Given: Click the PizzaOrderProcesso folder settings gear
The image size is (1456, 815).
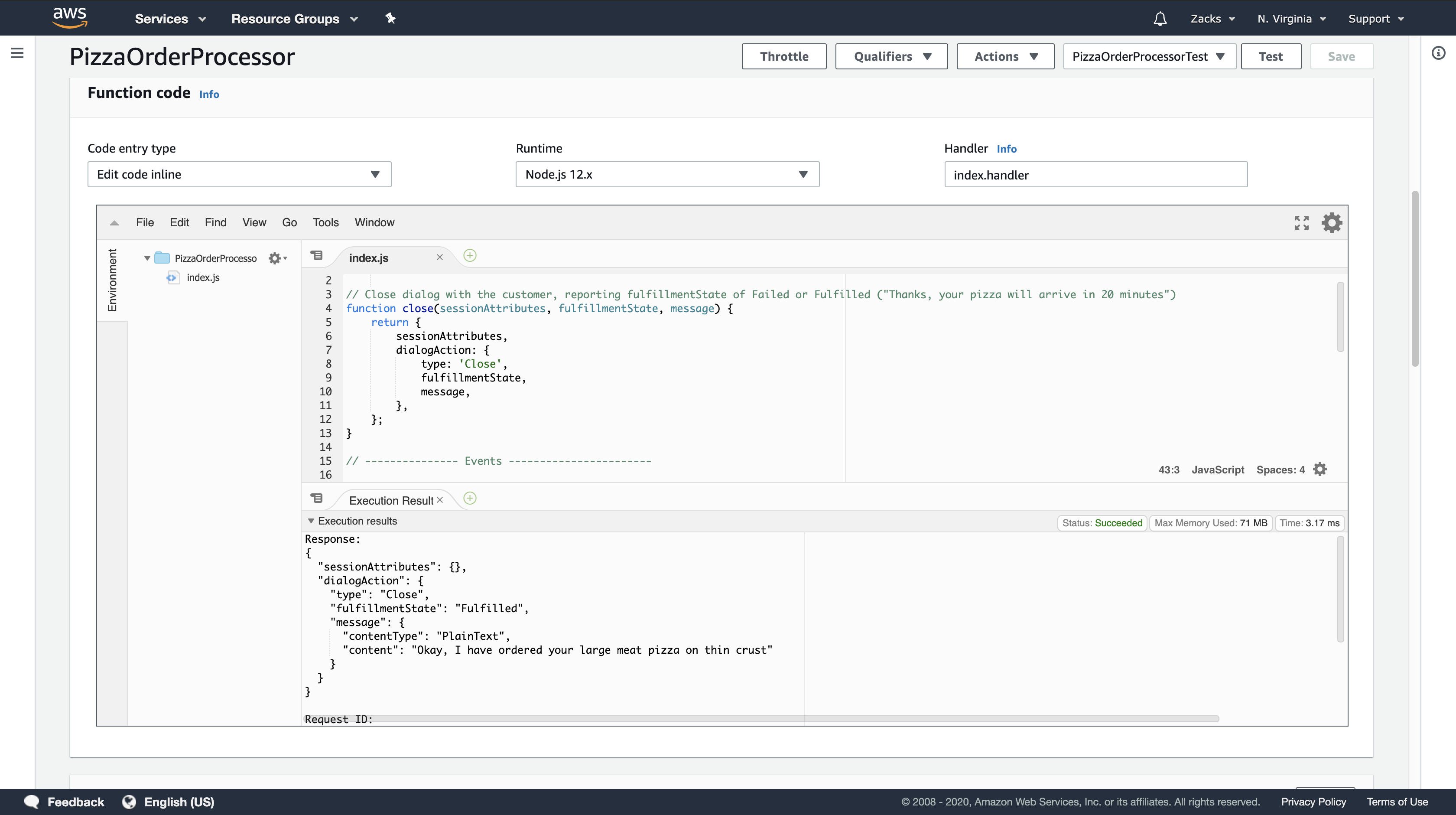Looking at the screenshot, I should tap(275, 258).
